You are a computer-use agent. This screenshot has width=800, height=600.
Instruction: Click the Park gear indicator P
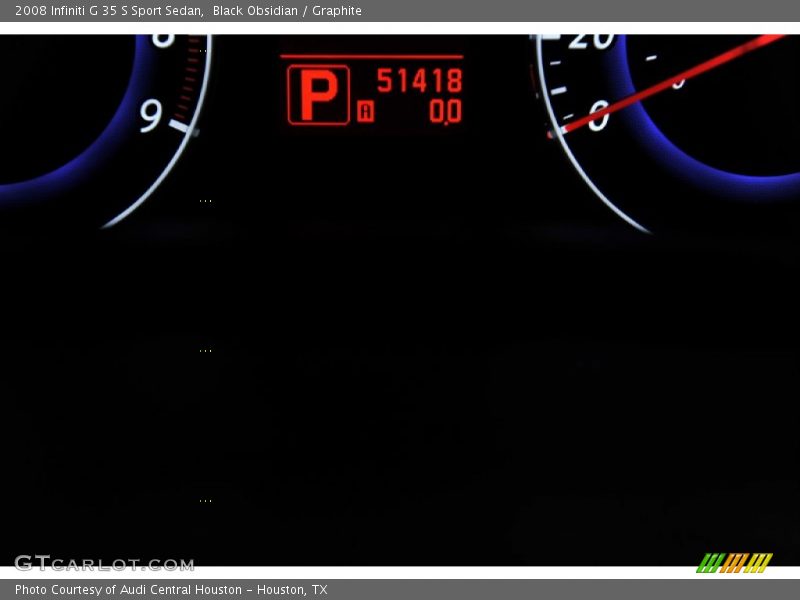tap(318, 95)
